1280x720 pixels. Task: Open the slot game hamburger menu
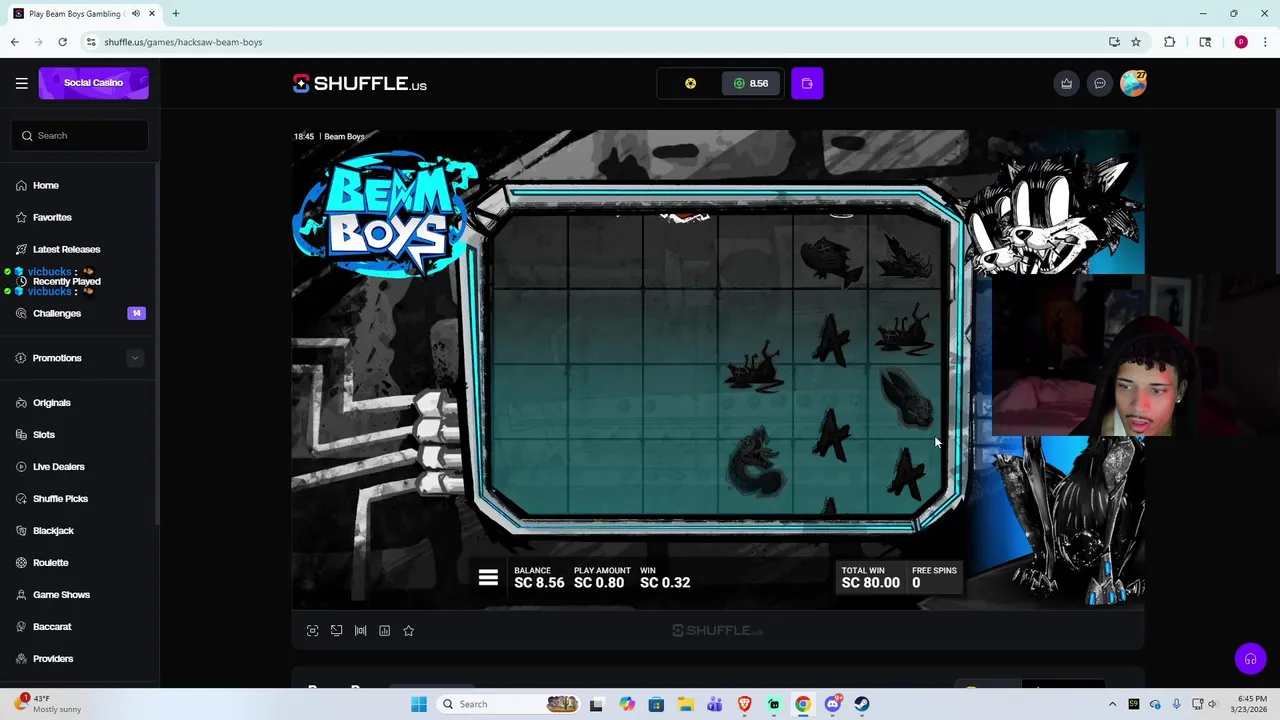tap(488, 577)
